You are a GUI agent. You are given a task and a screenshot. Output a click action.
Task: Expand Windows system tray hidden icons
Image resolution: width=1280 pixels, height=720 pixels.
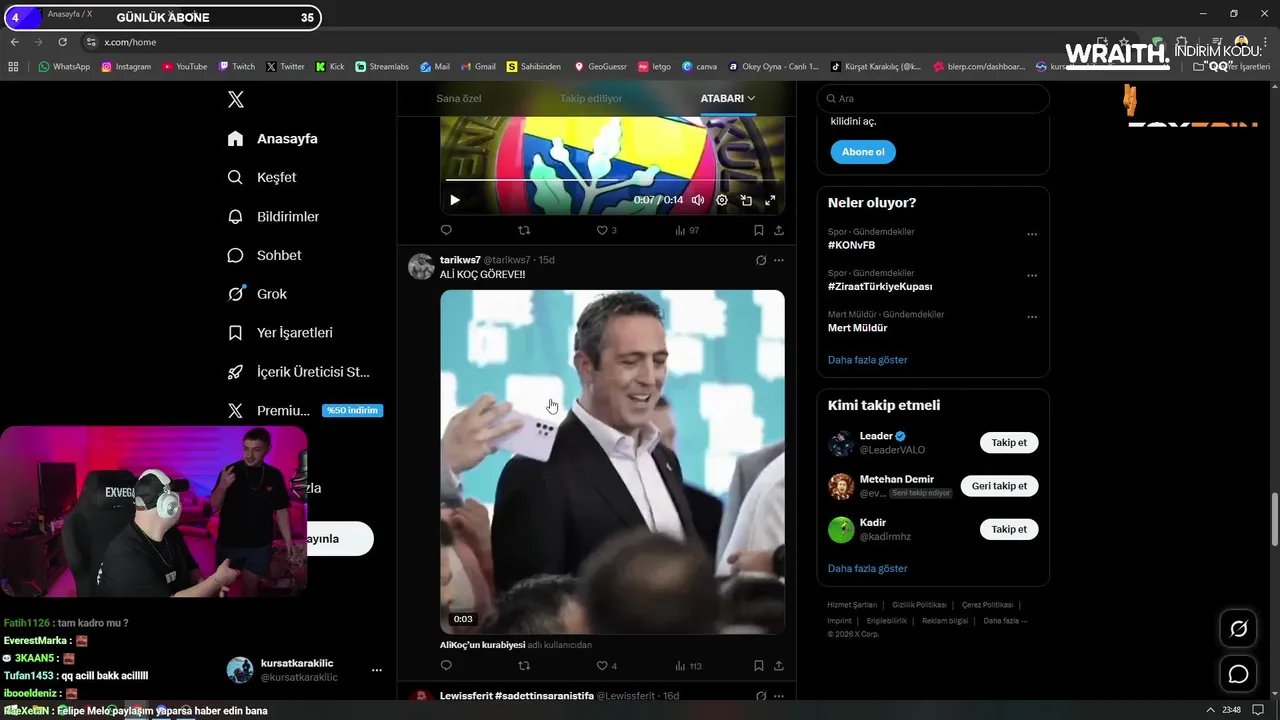click(1211, 710)
